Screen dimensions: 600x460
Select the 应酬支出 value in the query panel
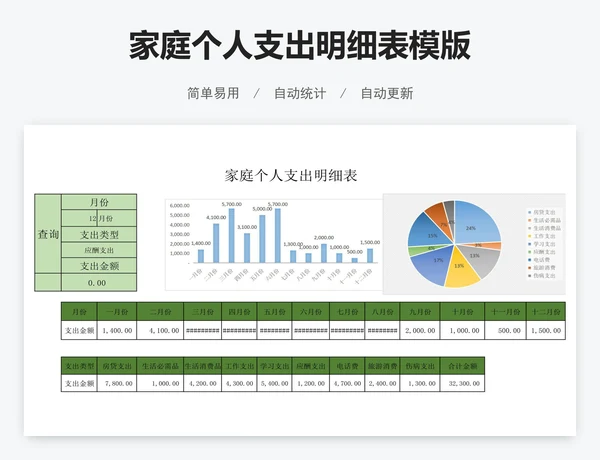(x=99, y=250)
